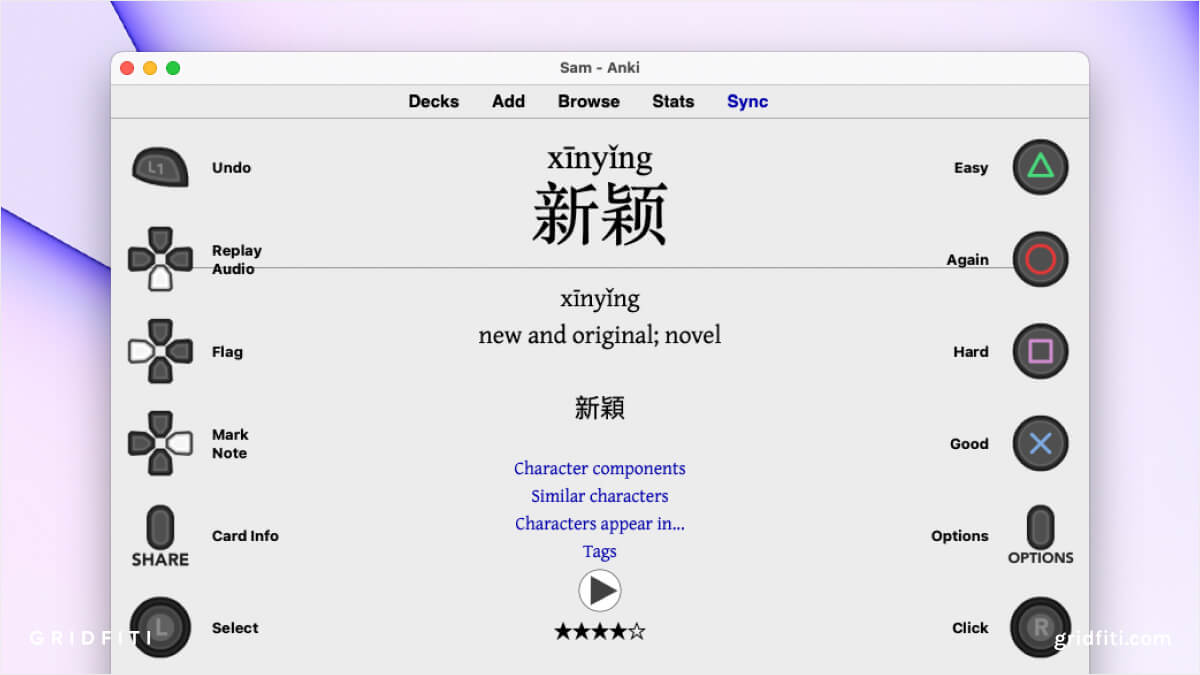Click the D-pad icon beside Flag
The image size is (1200, 675).
click(160, 351)
